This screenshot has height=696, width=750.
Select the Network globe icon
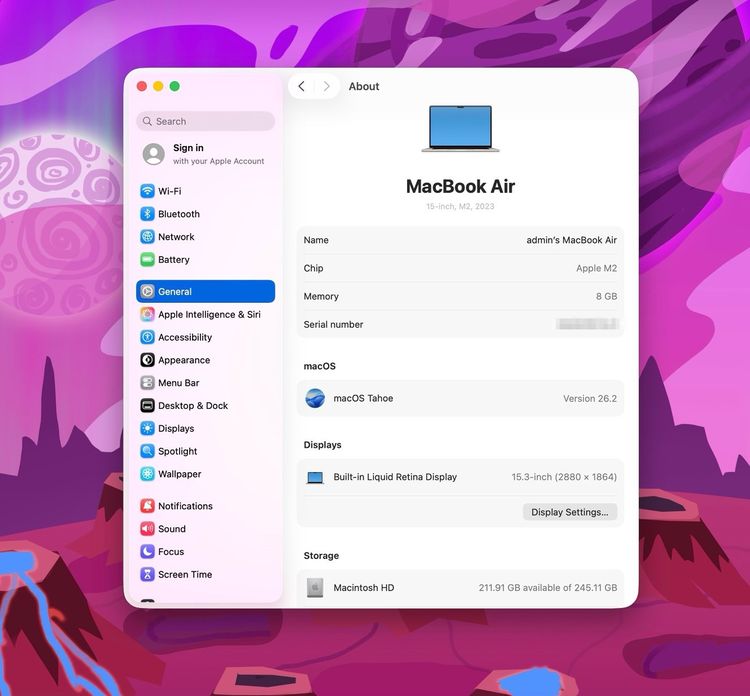pyautogui.click(x=147, y=237)
